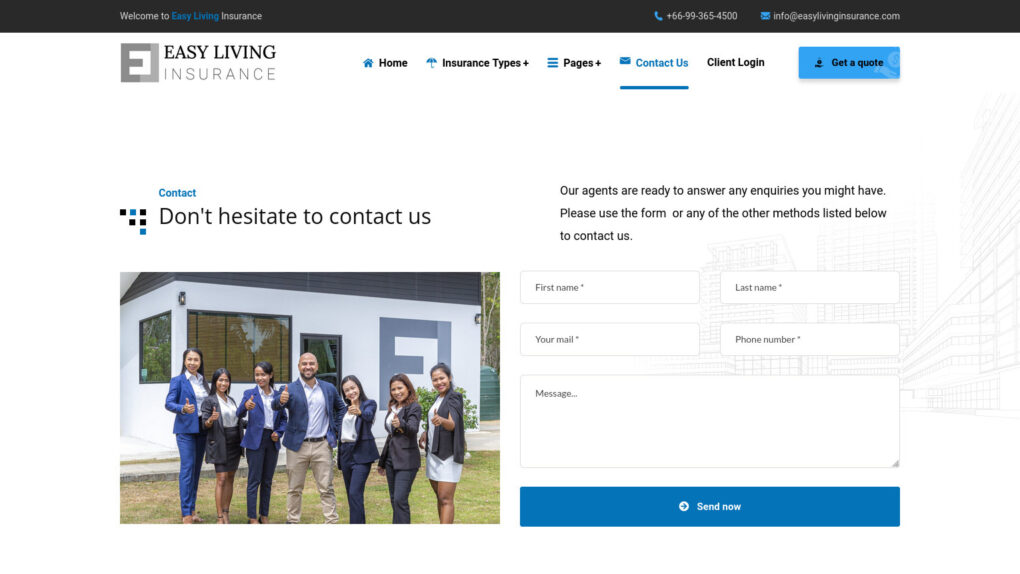Click the house icon beside Home
Image resolution: width=1020 pixels, height=574 pixels.
click(368, 63)
